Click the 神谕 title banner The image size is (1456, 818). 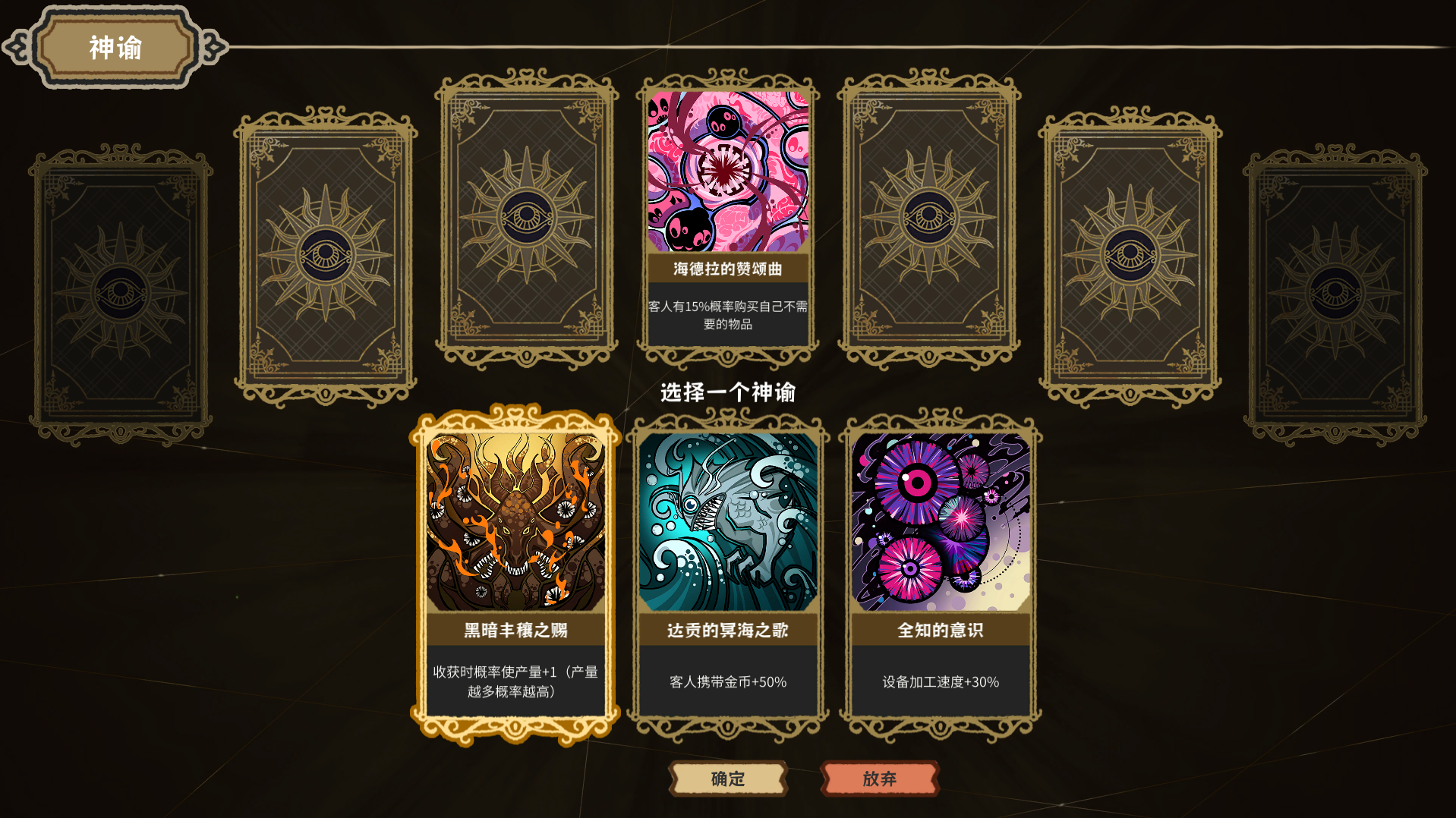[x=115, y=48]
